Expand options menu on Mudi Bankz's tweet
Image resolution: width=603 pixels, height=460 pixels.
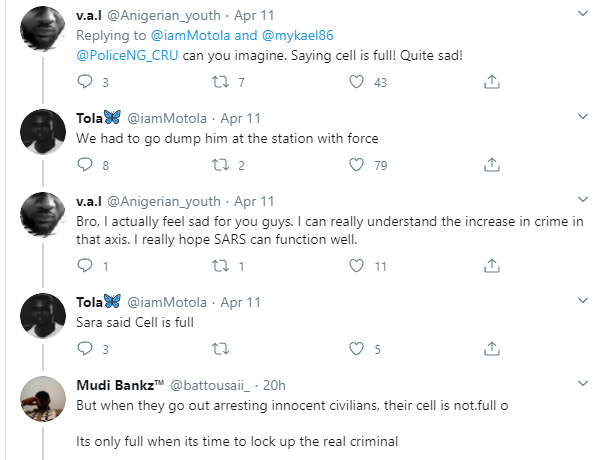pyautogui.click(x=584, y=383)
